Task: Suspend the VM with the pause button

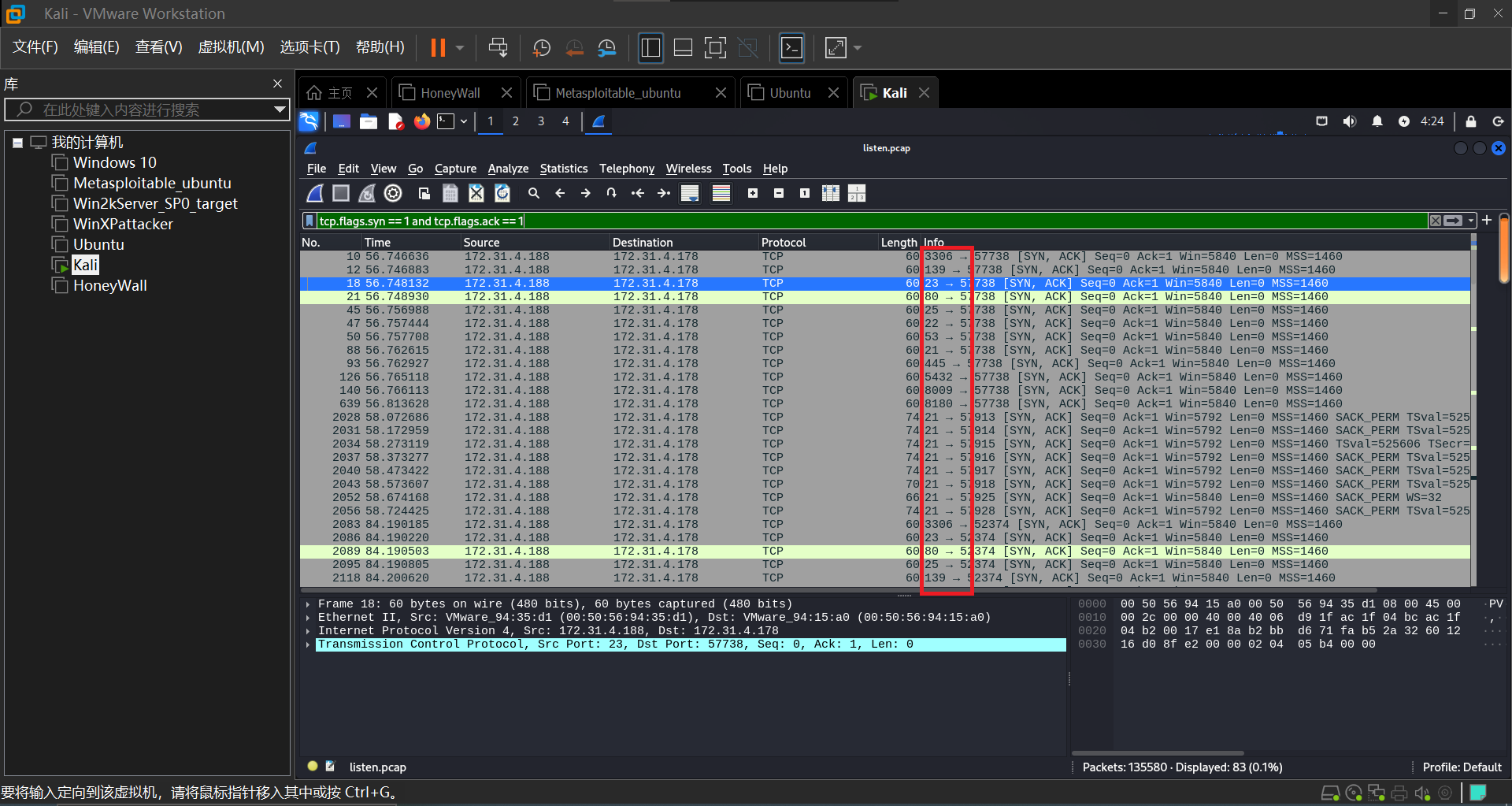Action: point(438,48)
